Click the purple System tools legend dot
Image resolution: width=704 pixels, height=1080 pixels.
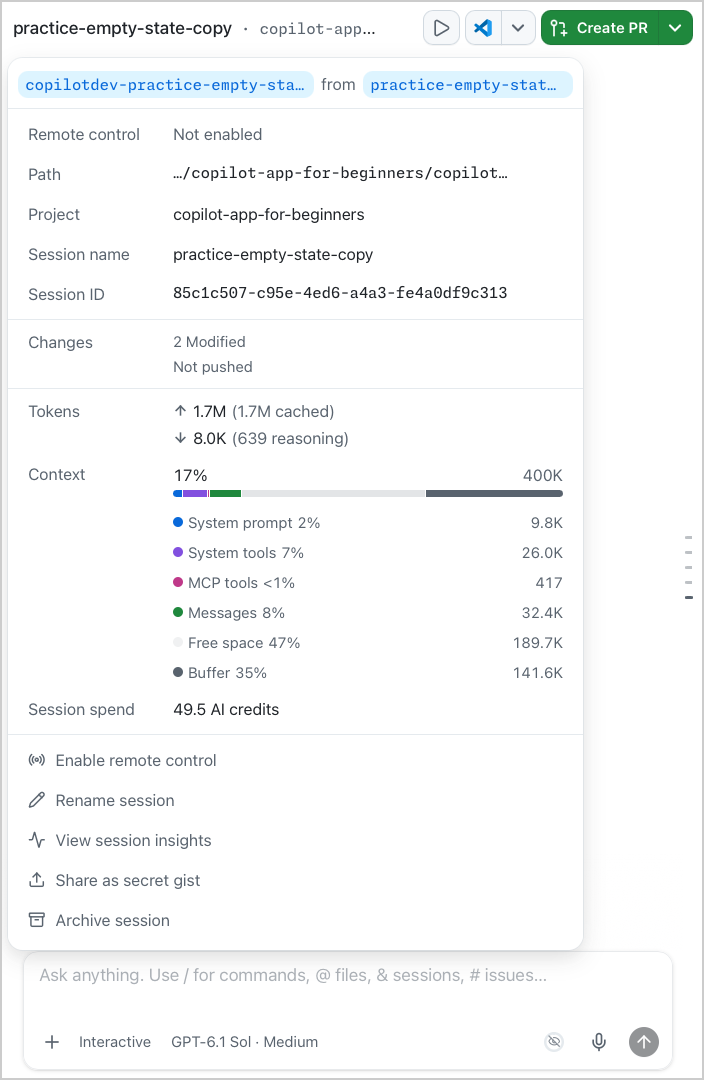tap(178, 552)
